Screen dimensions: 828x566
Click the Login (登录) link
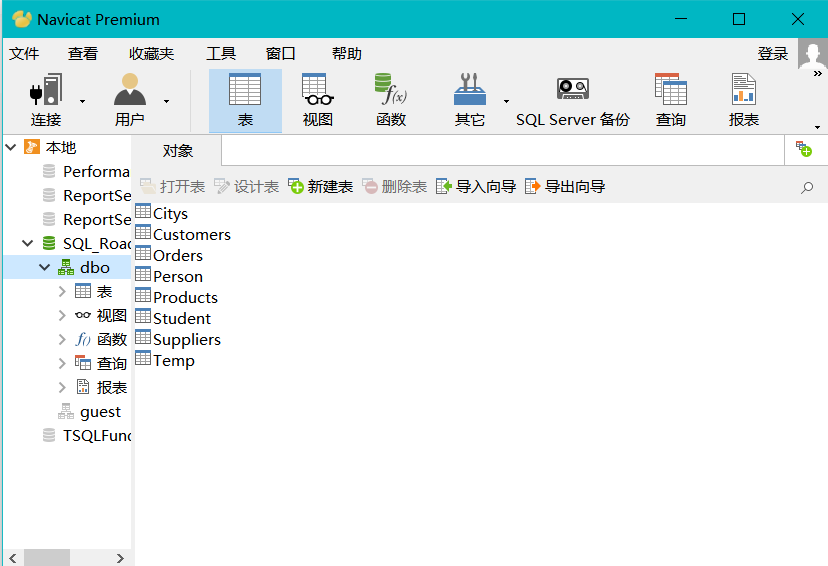773,53
